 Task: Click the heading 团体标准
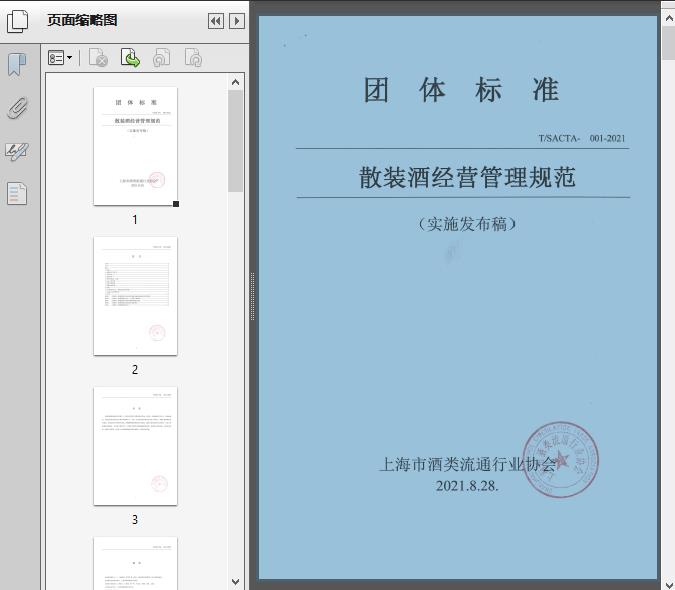461,90
